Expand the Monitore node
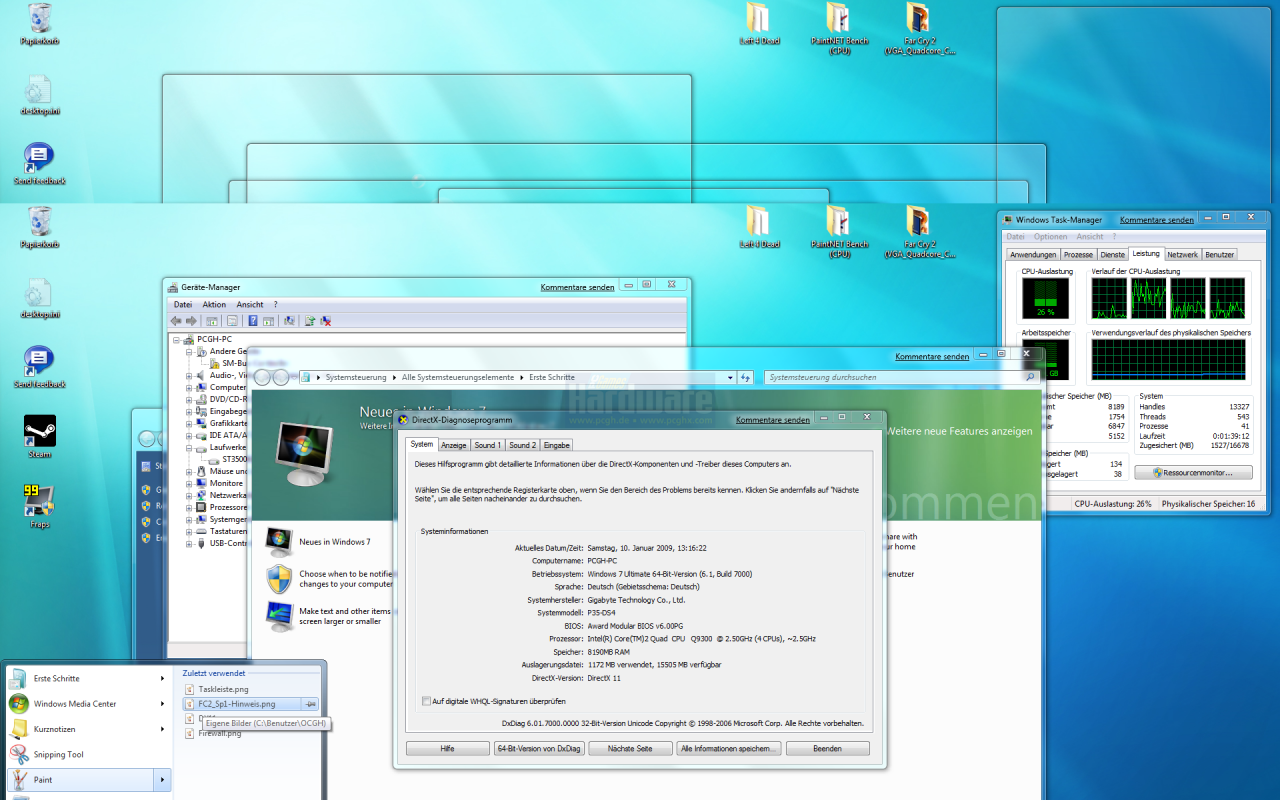Image resolution: width=1280 pixels, height=800 pixels. [x=189, y=483]
